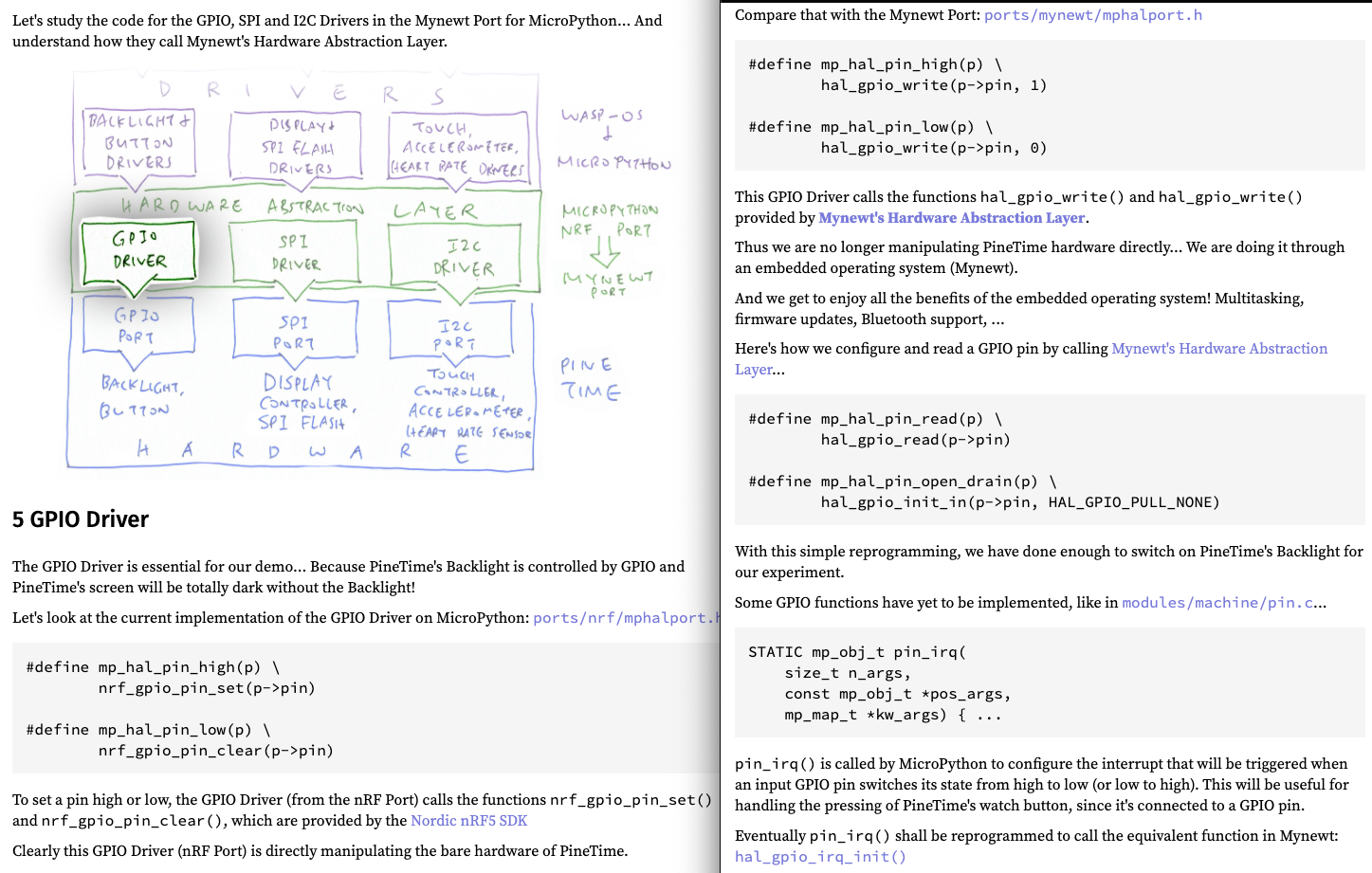This screenshot has height=873, width=1372.
Task: Follow the Nordic nRF5 SDK link
Action: 468,821
